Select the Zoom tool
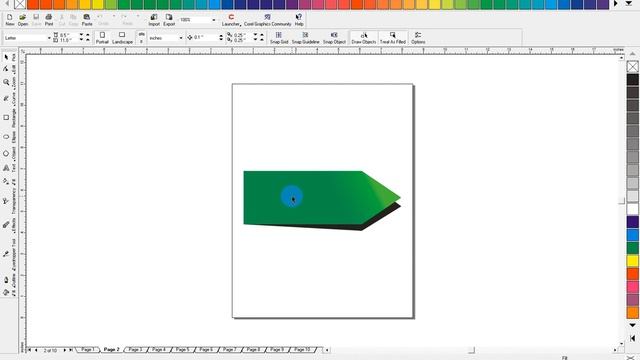Screen dimensions: 640x360 (6, 82)
